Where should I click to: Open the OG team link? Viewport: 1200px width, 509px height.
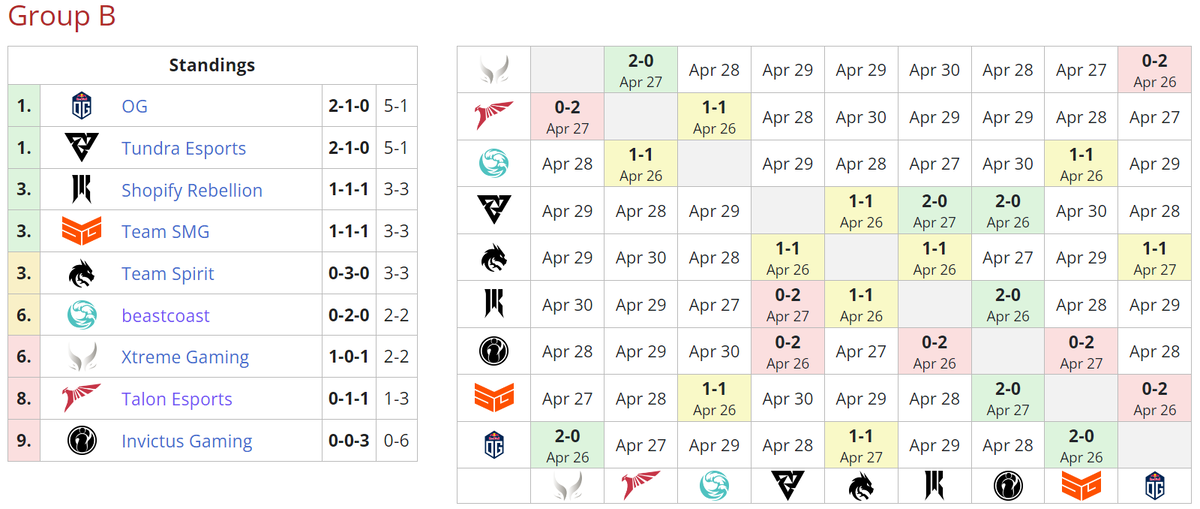click(134, 106)
